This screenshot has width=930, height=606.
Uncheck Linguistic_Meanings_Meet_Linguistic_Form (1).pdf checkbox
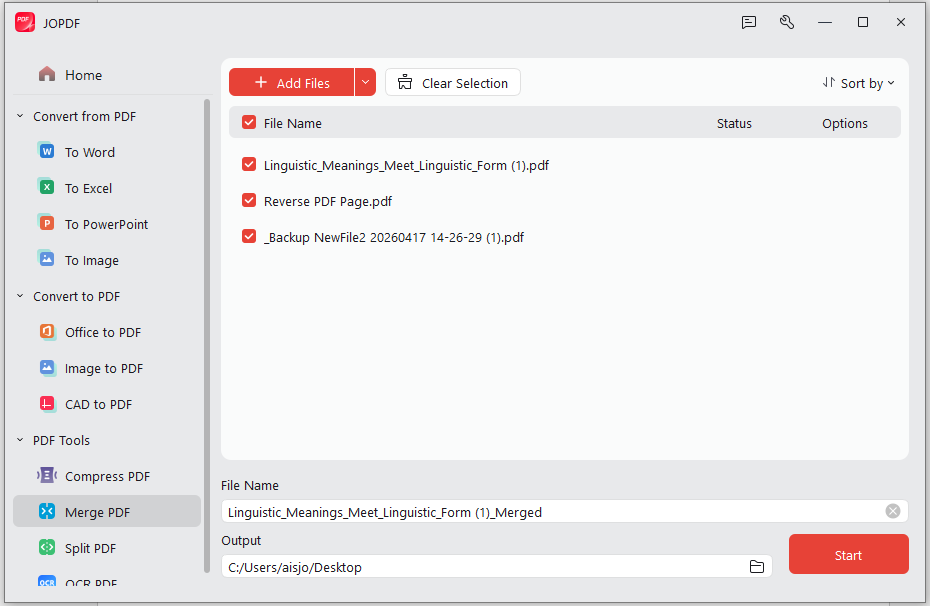249,164
